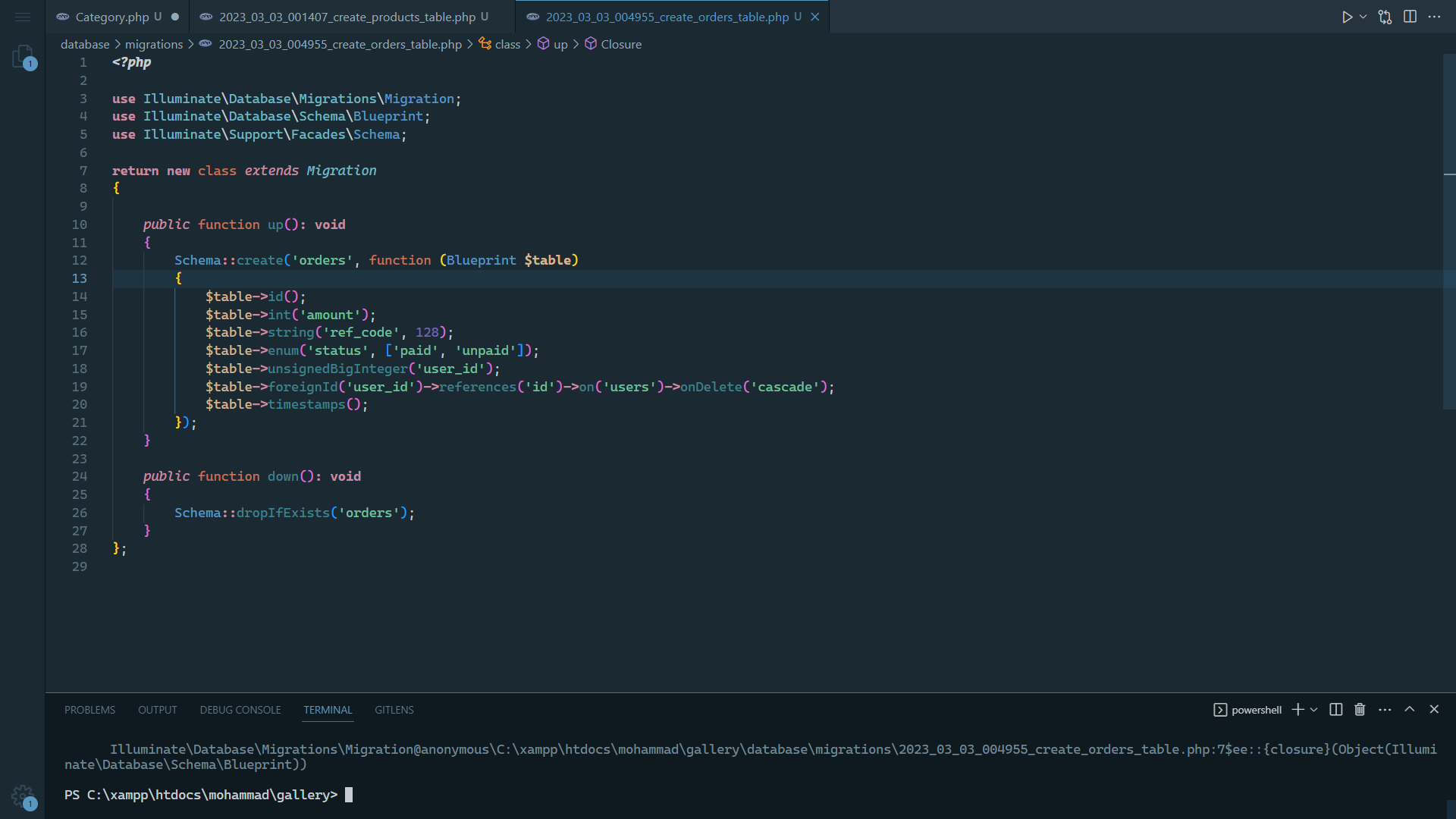This screenshot has width=1456, height=819.
Task: Click the 'unpaid' enum value
Action: coord(485,350)
